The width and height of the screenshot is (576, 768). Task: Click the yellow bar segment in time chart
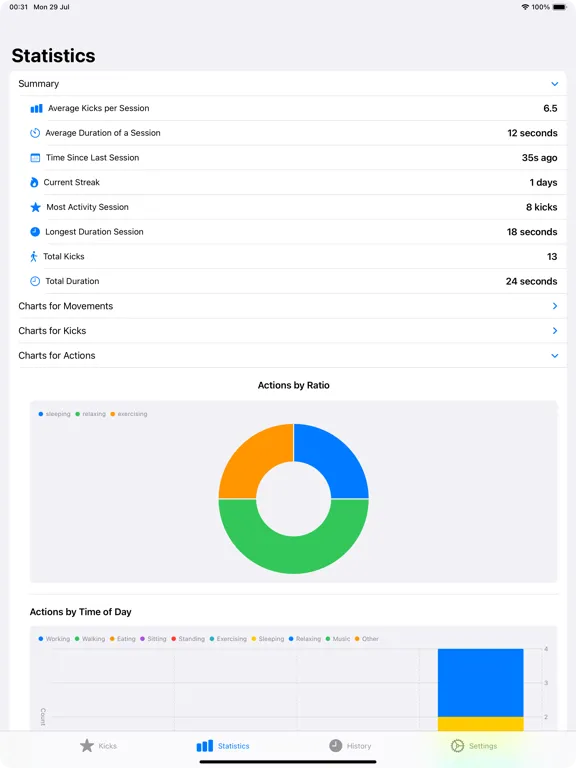[480, 724]
